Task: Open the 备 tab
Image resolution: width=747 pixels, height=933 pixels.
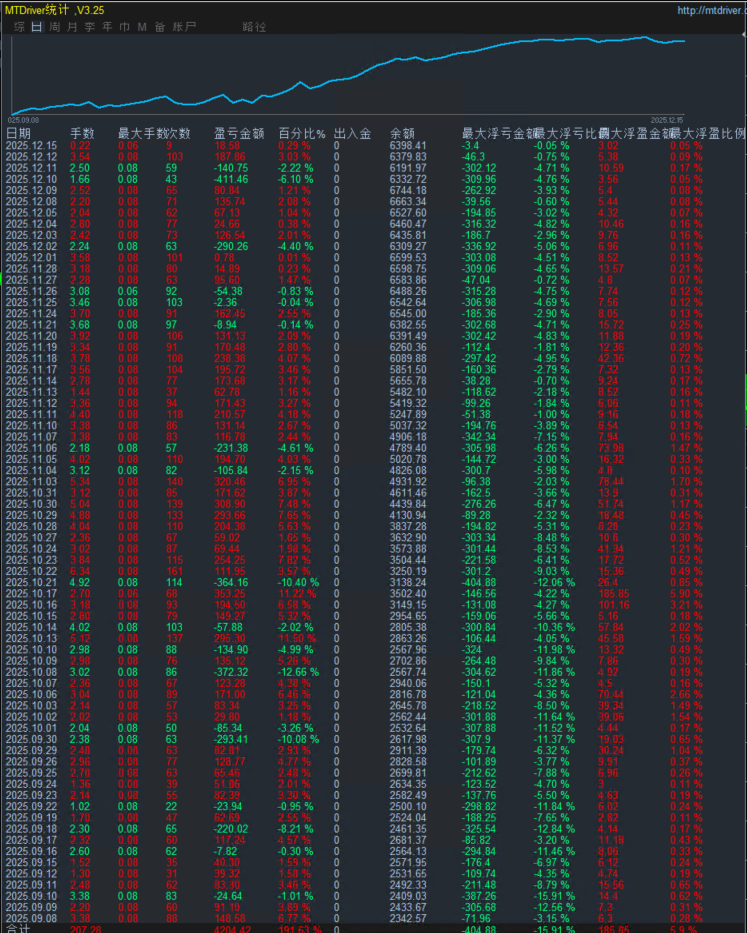Action: click(160, 27)
